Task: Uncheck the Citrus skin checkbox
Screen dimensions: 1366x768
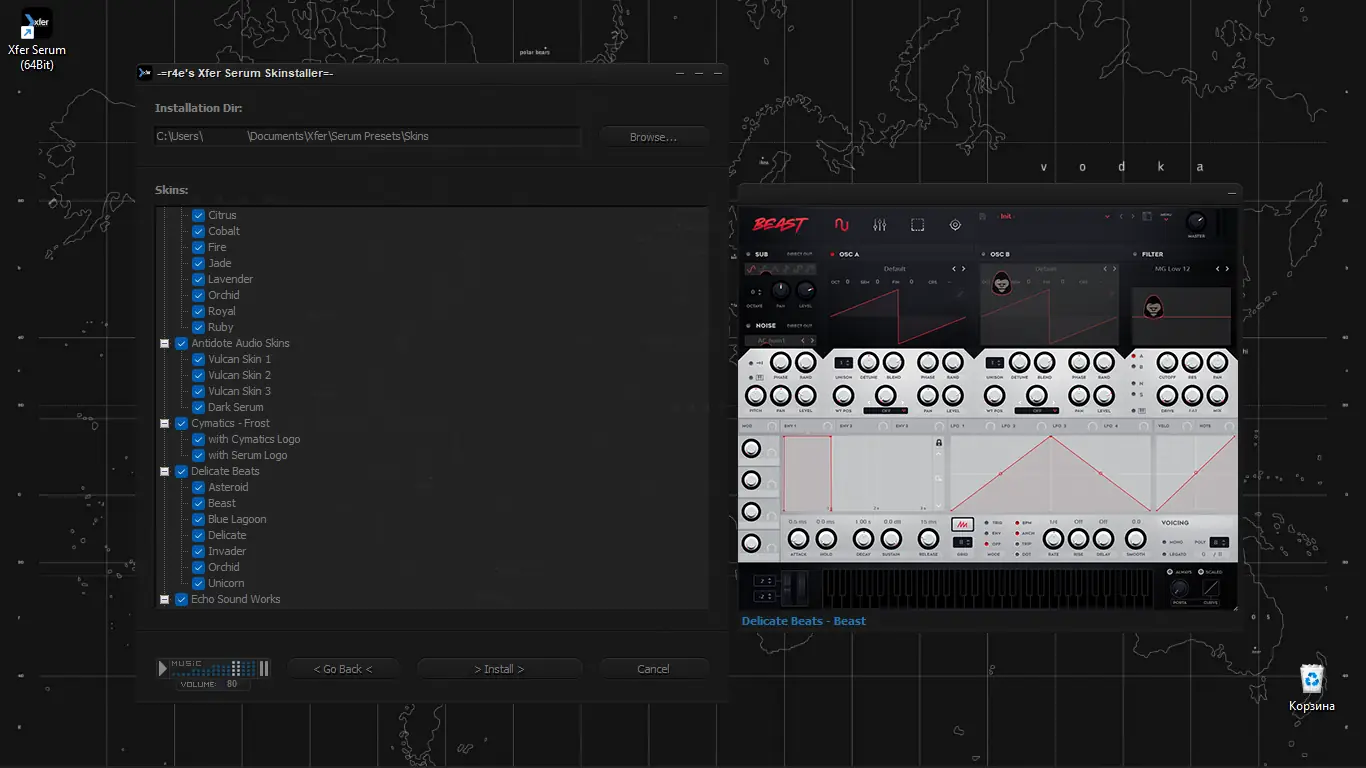Action: tap(198, 215)
